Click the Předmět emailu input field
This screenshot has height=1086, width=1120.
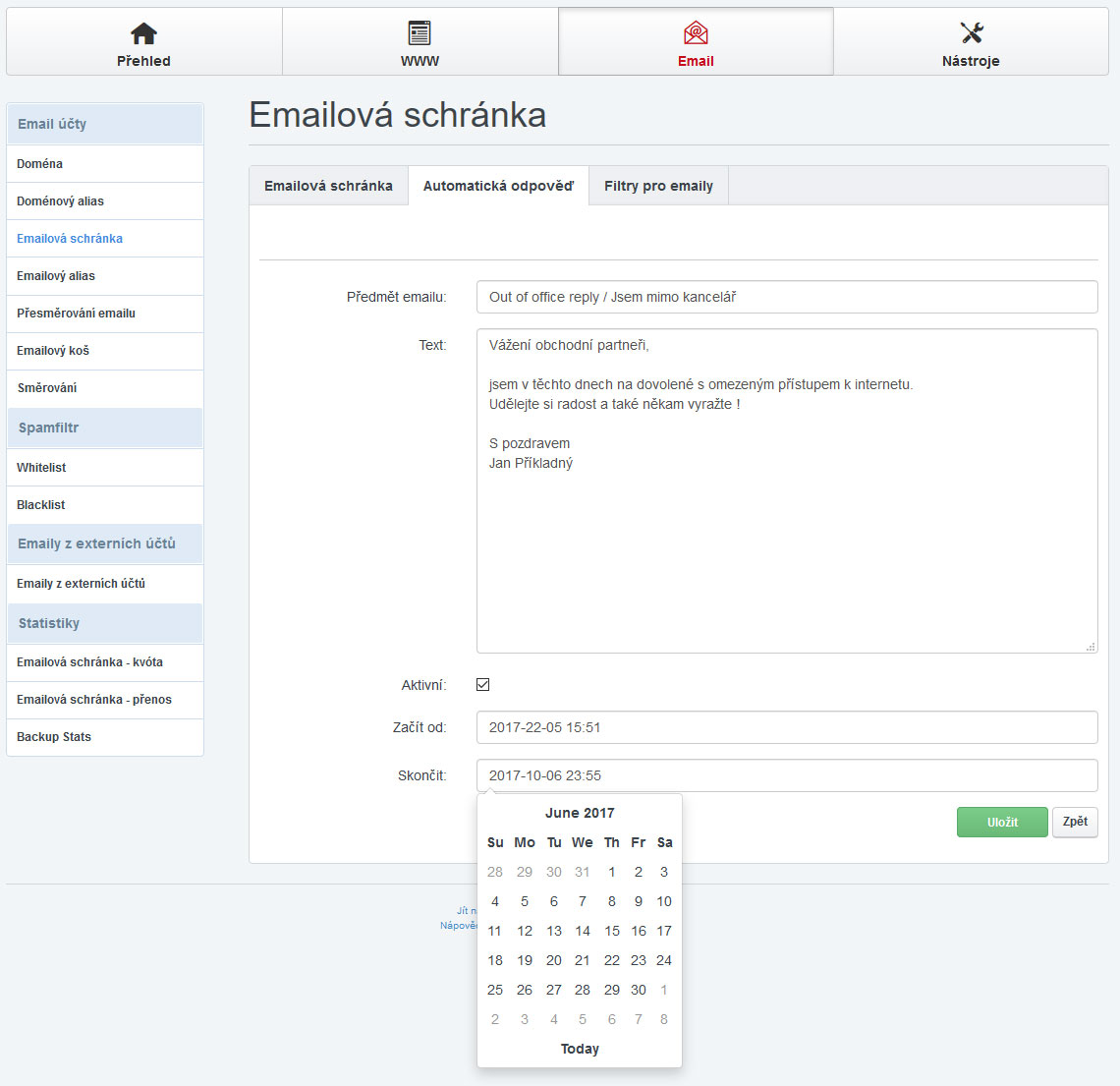pos(786,297)
